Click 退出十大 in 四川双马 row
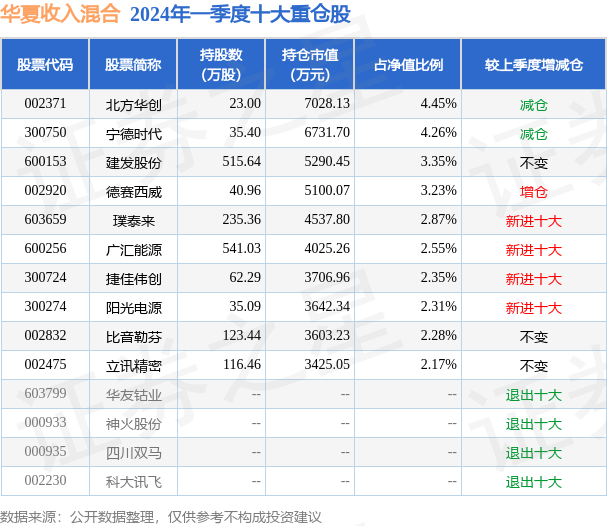Screen dimensions: 607x526 coord(533,453)
